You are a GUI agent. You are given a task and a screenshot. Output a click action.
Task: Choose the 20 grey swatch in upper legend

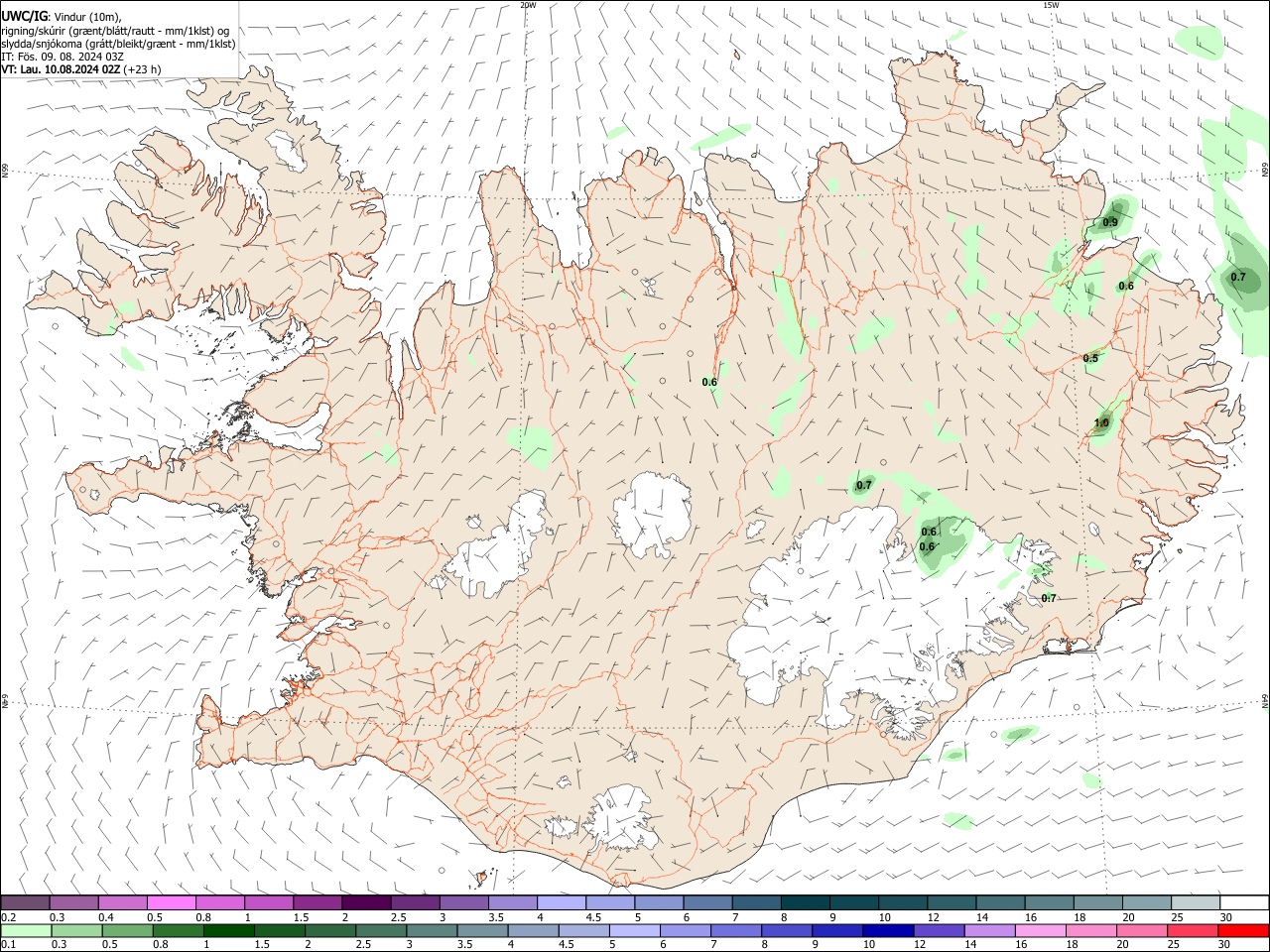click(x=1146, y=903)
